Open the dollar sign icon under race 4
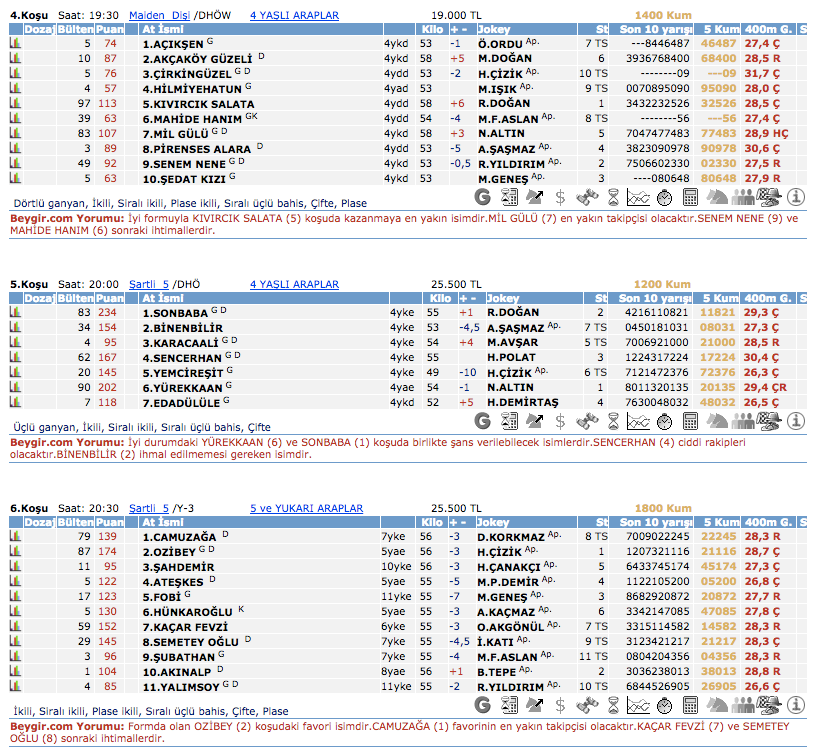 [561, 197]
